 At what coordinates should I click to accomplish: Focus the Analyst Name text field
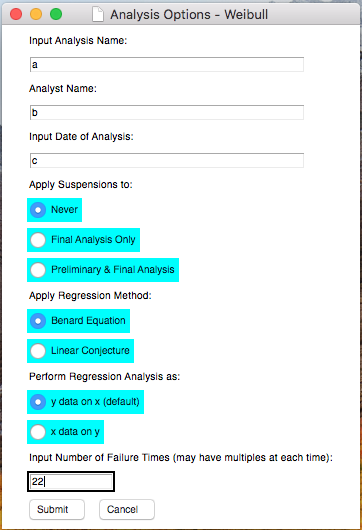tap(167, 113)
